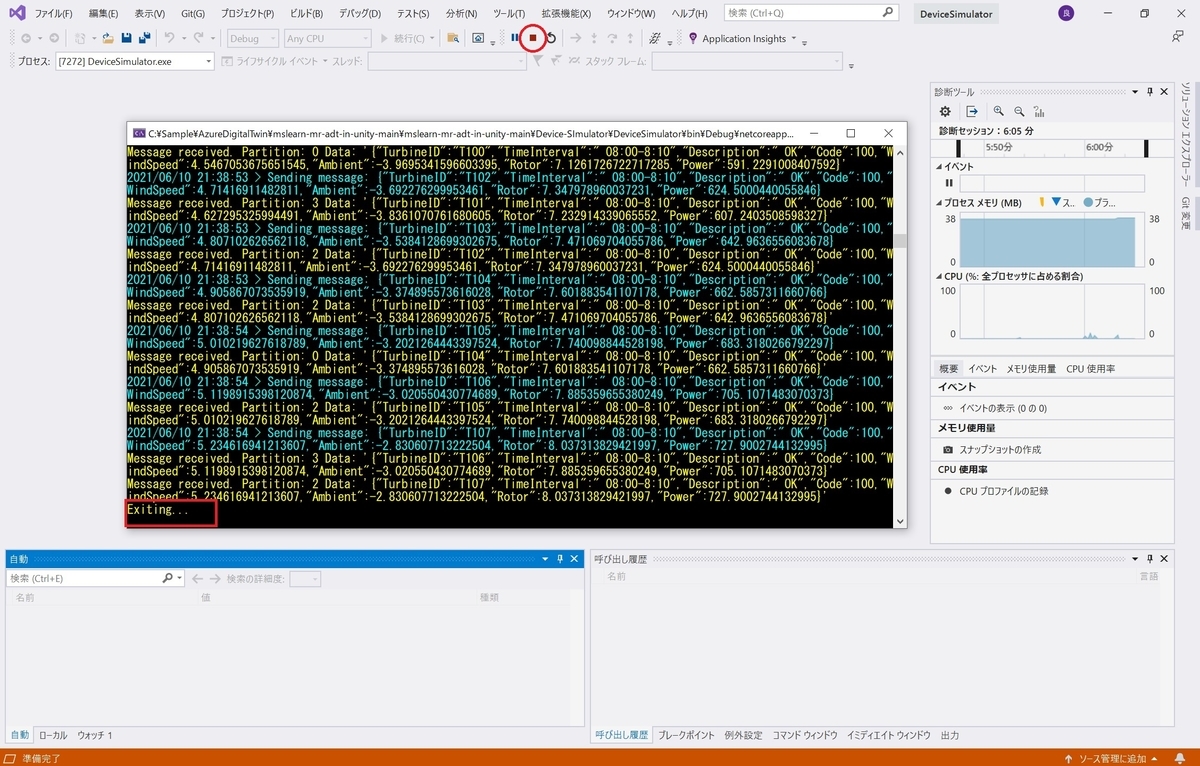Open the feedback icon at top right
The height and width of the screenshot is (766, 1200).
coord(1178,36)
